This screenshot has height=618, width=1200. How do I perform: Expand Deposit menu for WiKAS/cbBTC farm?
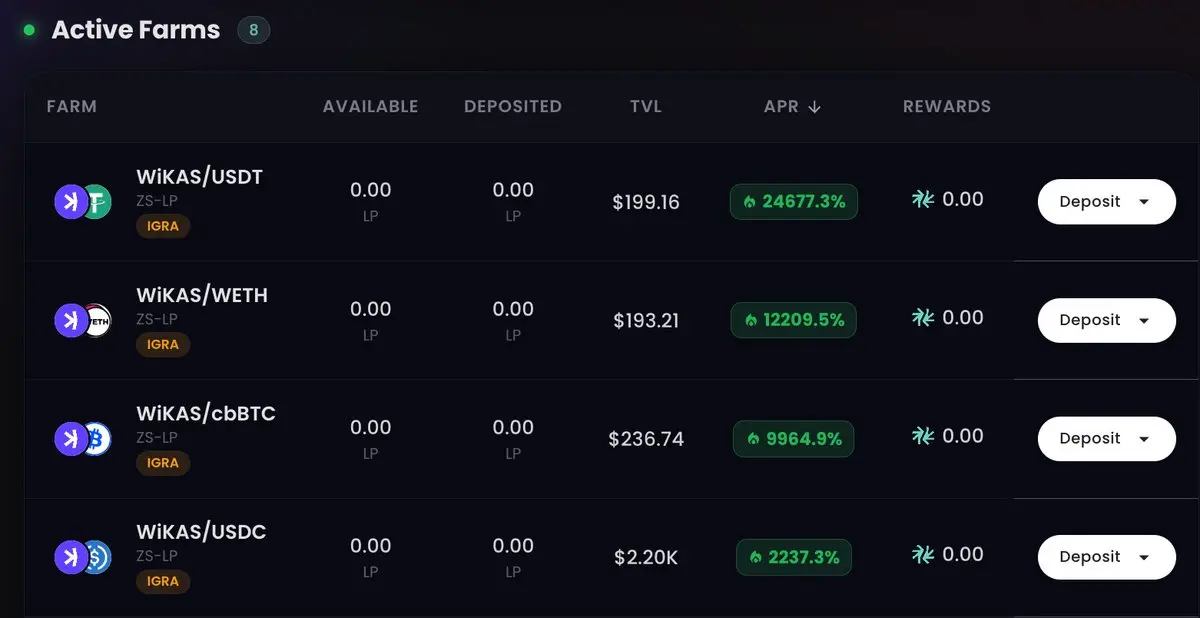1106,439
